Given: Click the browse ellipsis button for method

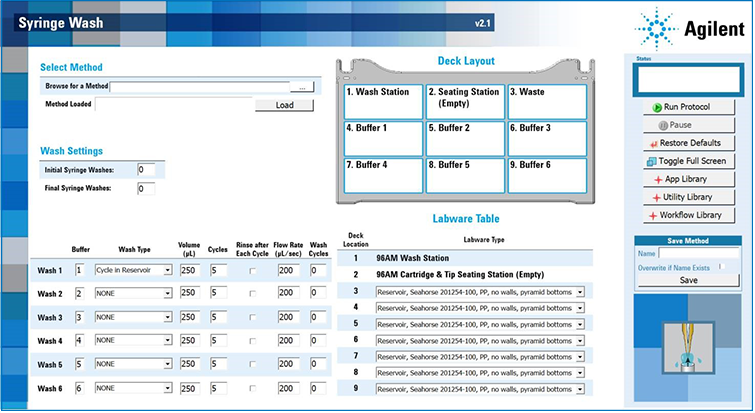Looking at the screenshot, I should click(x=302, y=88).
